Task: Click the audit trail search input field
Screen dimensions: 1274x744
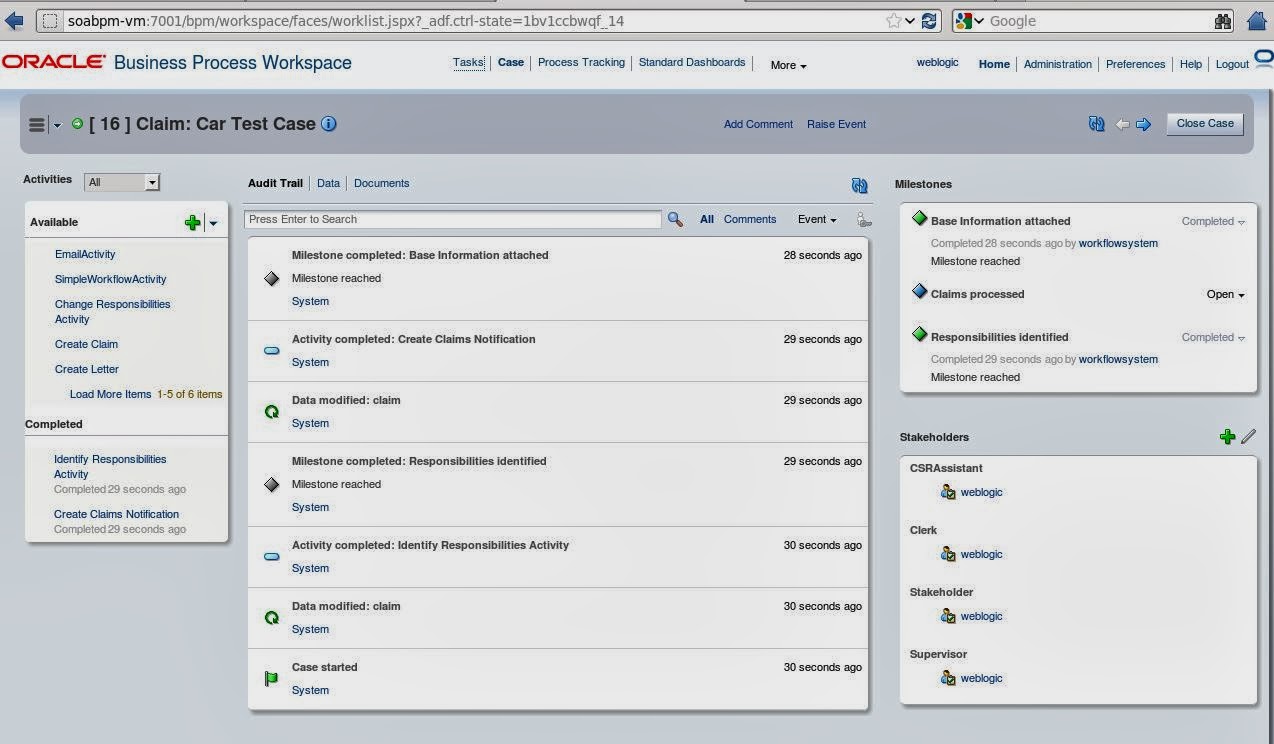Action: tap(450, 219)
